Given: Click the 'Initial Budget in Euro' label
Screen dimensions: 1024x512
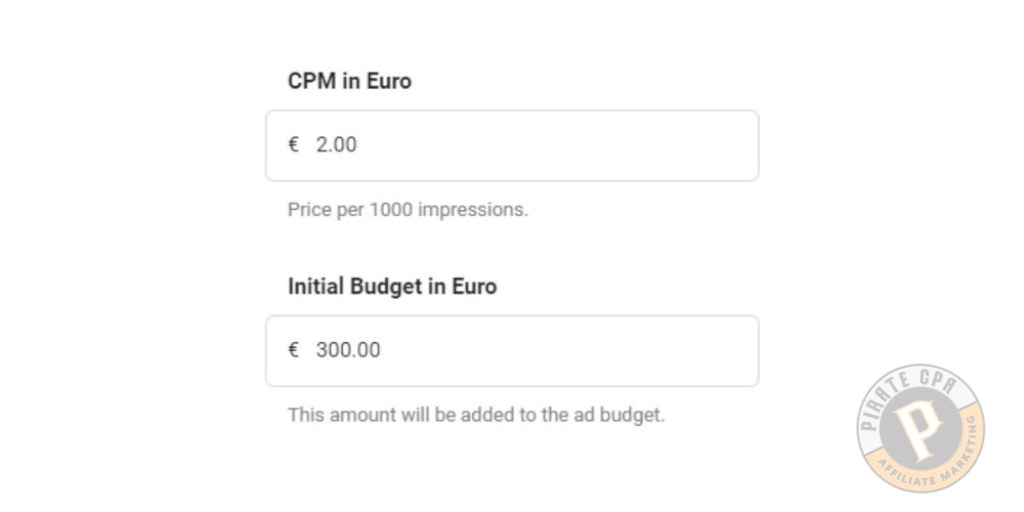Looking at the screenshot, I should pos(392,286).
